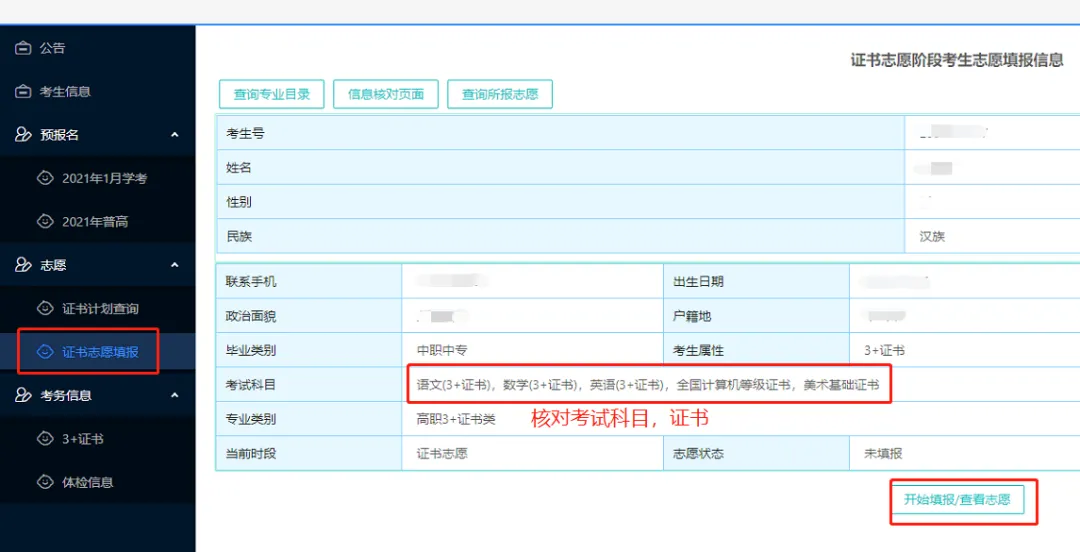The image size is (1080, 552).
Task: Click the 3+证书 value beside 考生属性
Action: tap(884, 351)
